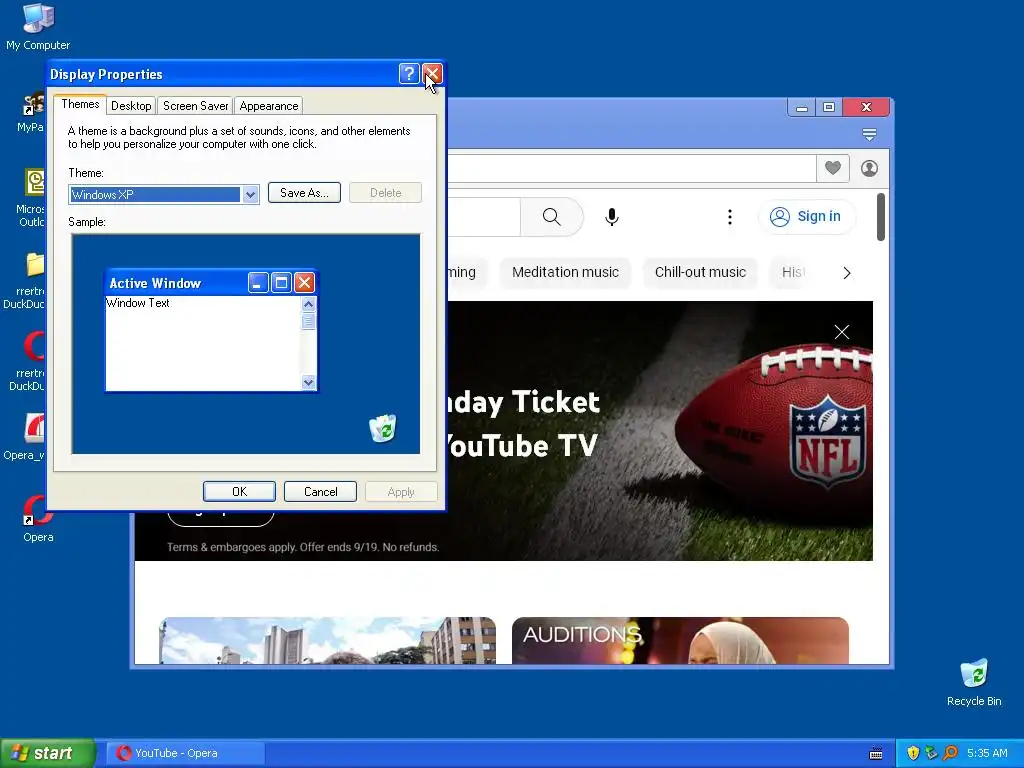Activate YouTube voice search microphone

[x=611, y=217]
